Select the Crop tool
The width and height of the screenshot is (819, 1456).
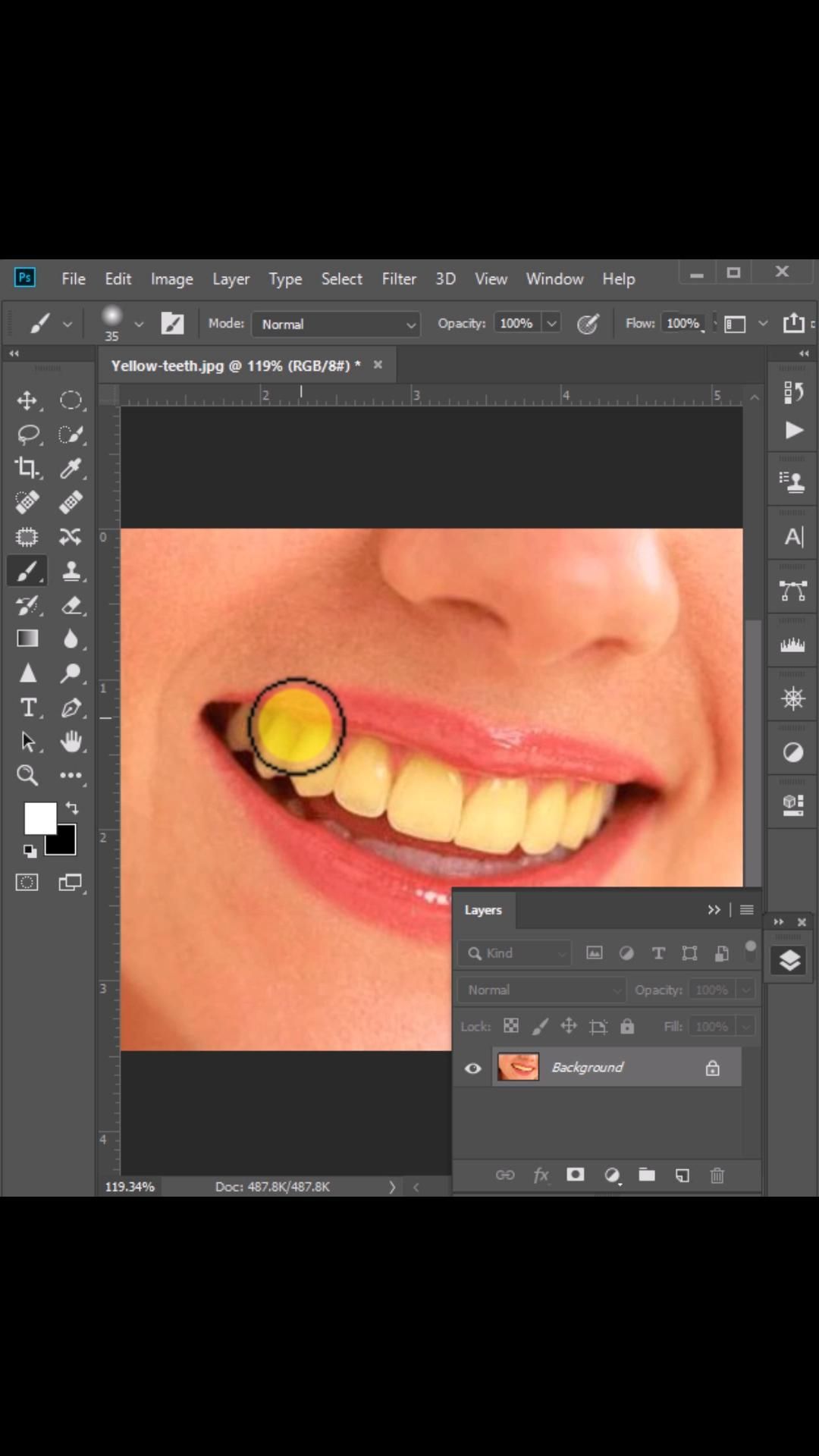coord(27,468)
